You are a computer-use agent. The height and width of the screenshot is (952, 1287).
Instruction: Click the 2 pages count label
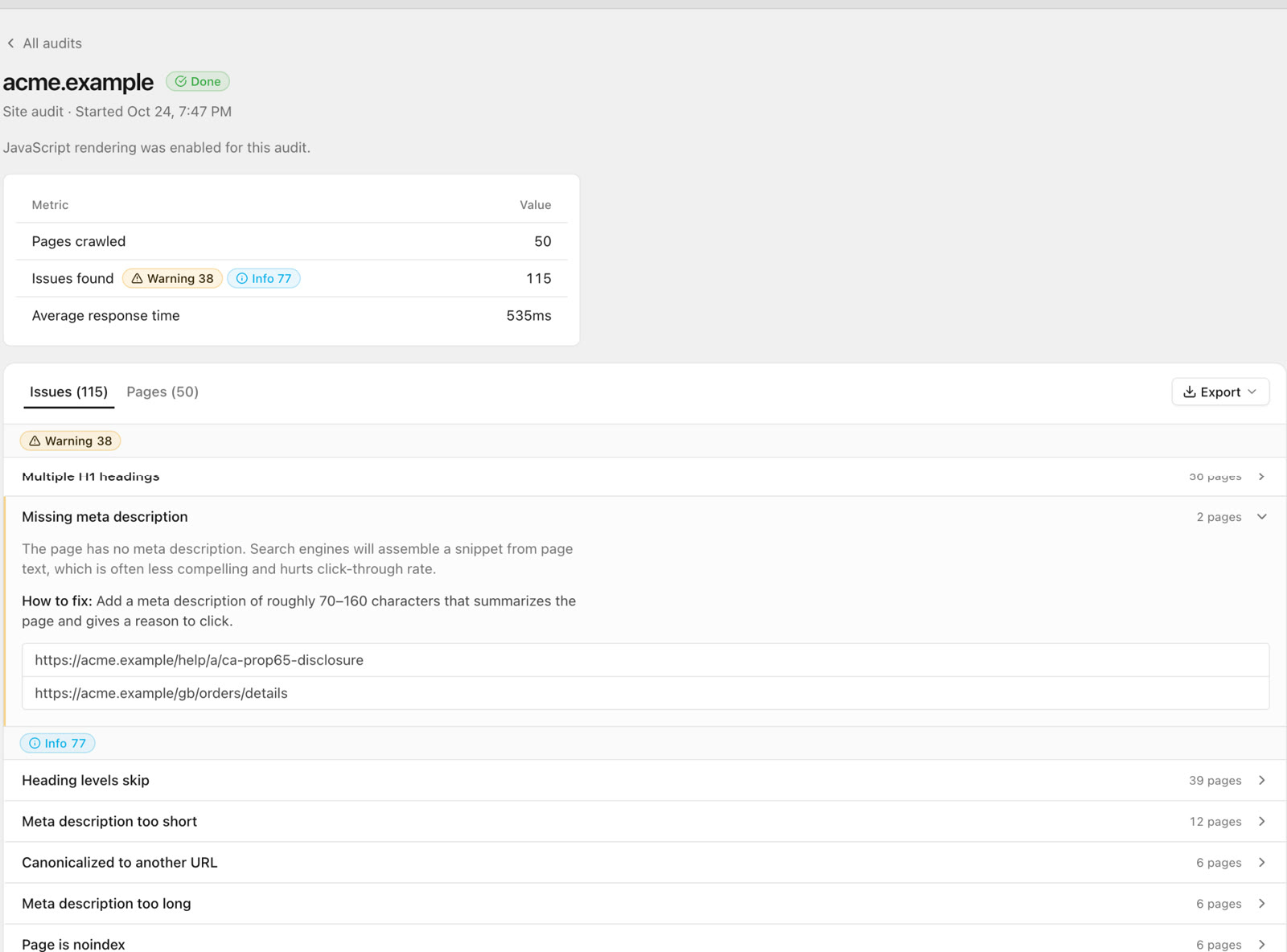click(1219, 517)
